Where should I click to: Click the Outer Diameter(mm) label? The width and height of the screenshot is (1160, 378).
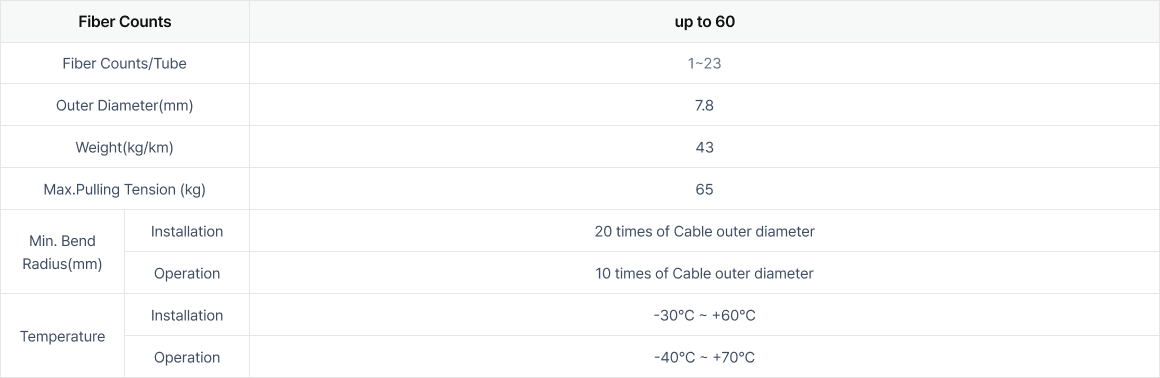click(x=124, y=105)
